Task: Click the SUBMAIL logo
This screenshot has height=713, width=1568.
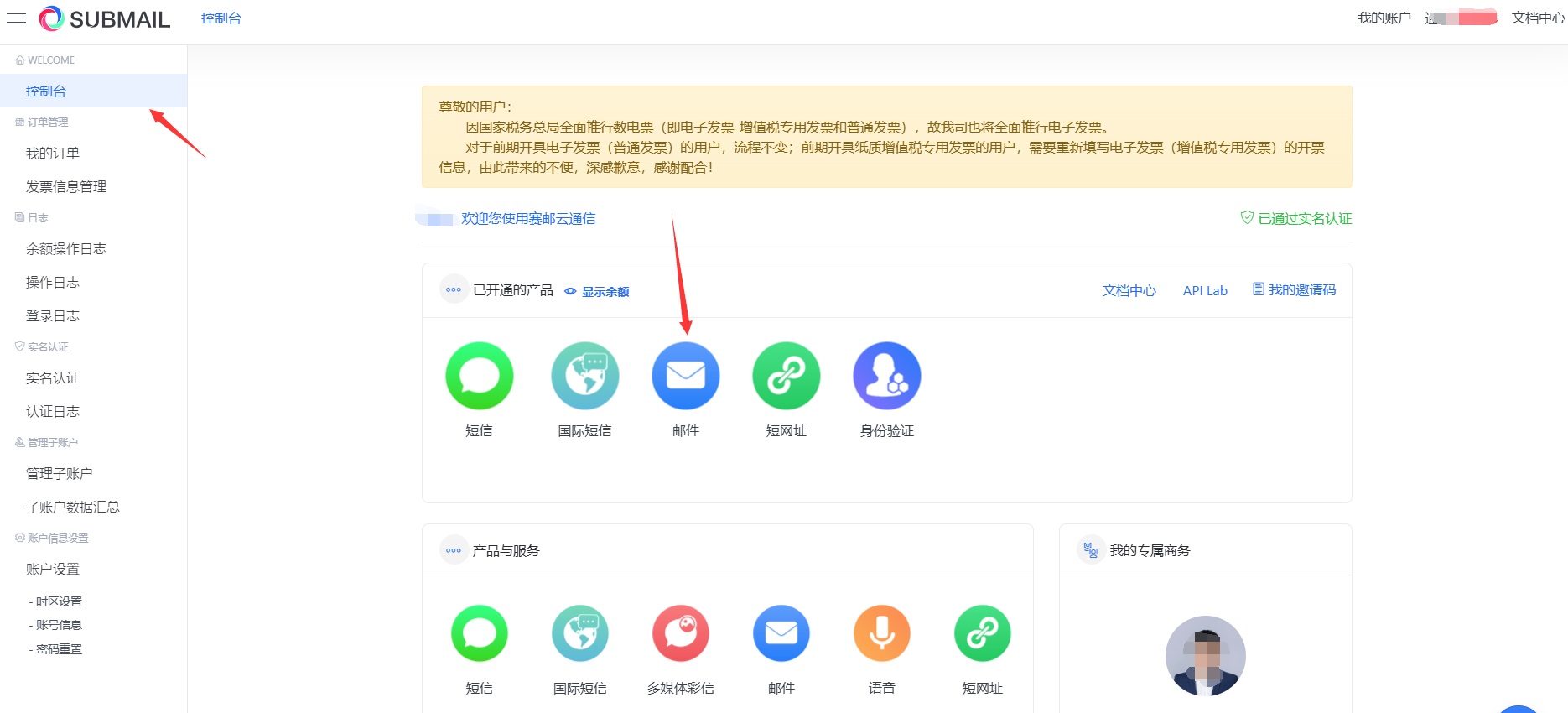Action: coord(105,18)
